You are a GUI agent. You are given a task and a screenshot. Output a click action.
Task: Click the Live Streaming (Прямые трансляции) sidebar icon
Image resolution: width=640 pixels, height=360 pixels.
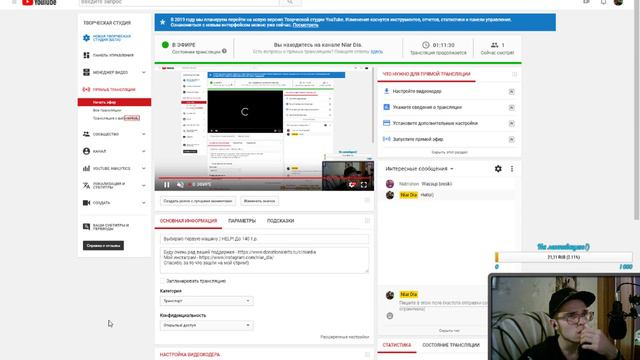pos(86,89)
